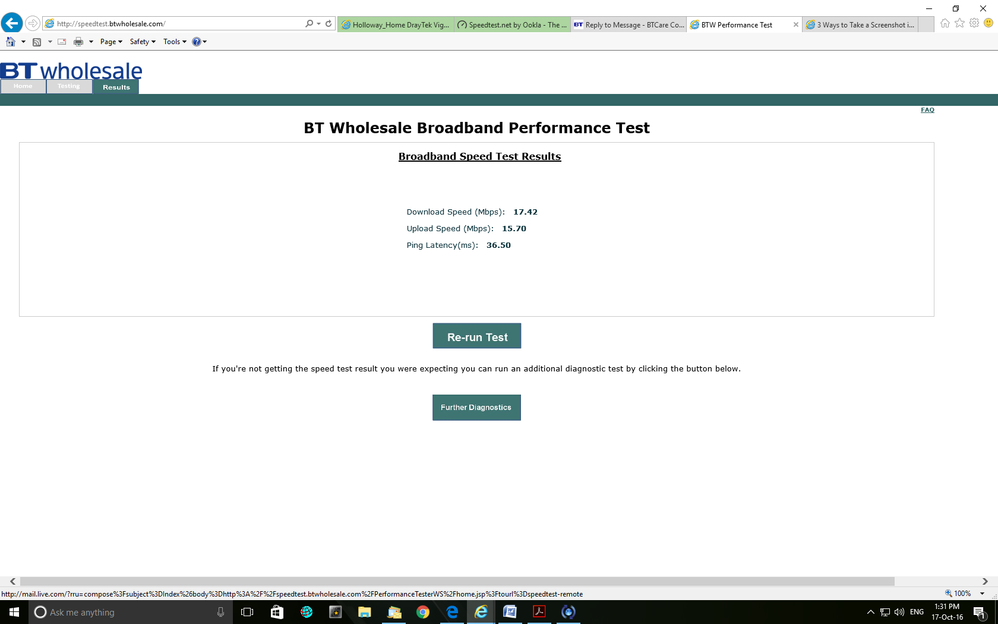Click the ENG language indicator
Image resolution: width=998 pixels, height=624 pixels.
917,612
